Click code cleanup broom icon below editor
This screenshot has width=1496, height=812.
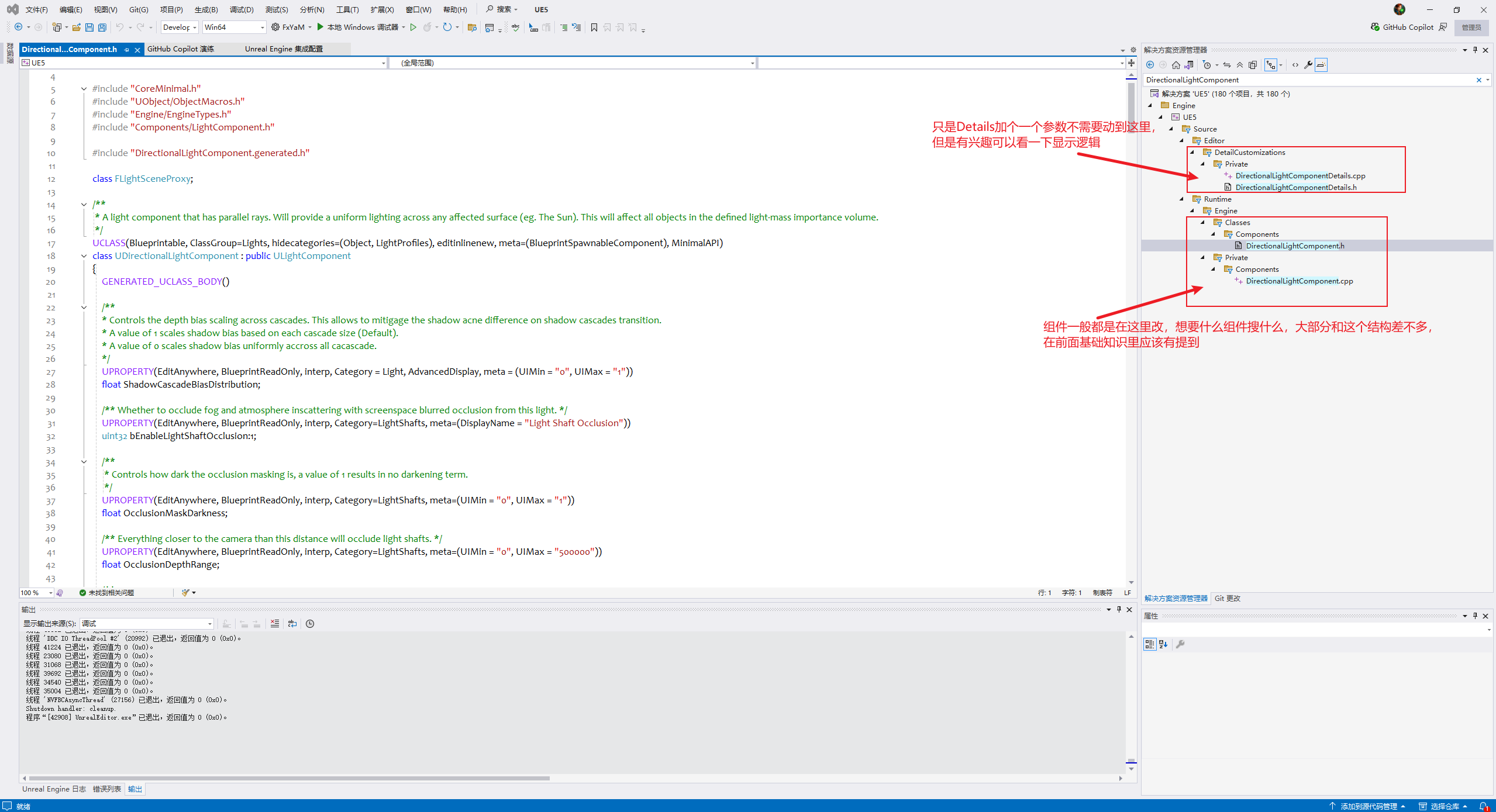pyautogui.click(x=185, y=593)
